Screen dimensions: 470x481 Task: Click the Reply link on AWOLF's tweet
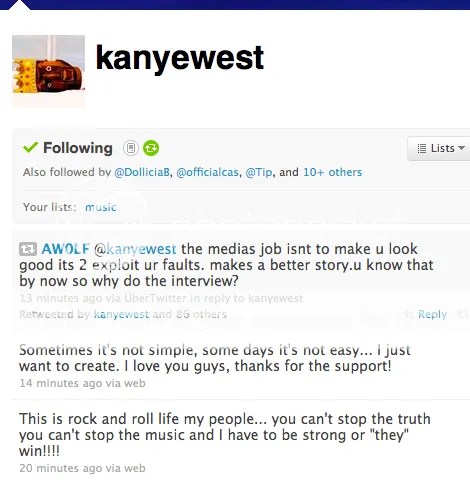(x=432, y=314)
